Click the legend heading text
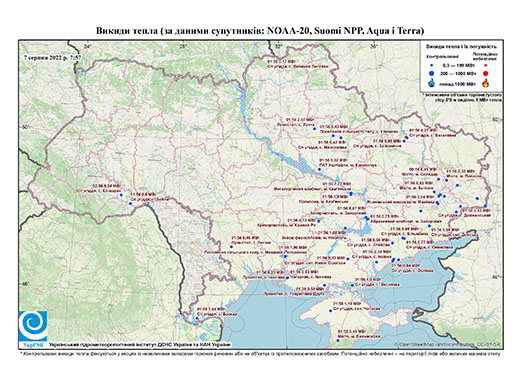520x368 pixels. click(462, 47)
